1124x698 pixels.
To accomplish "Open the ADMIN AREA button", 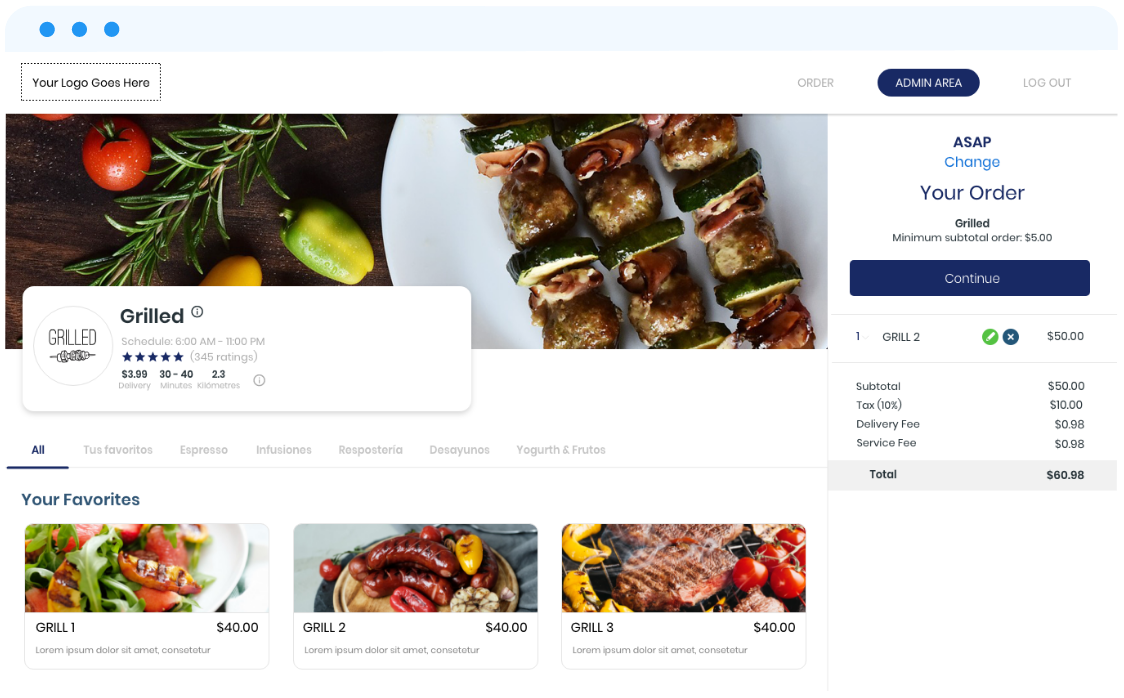I will 928,83.
